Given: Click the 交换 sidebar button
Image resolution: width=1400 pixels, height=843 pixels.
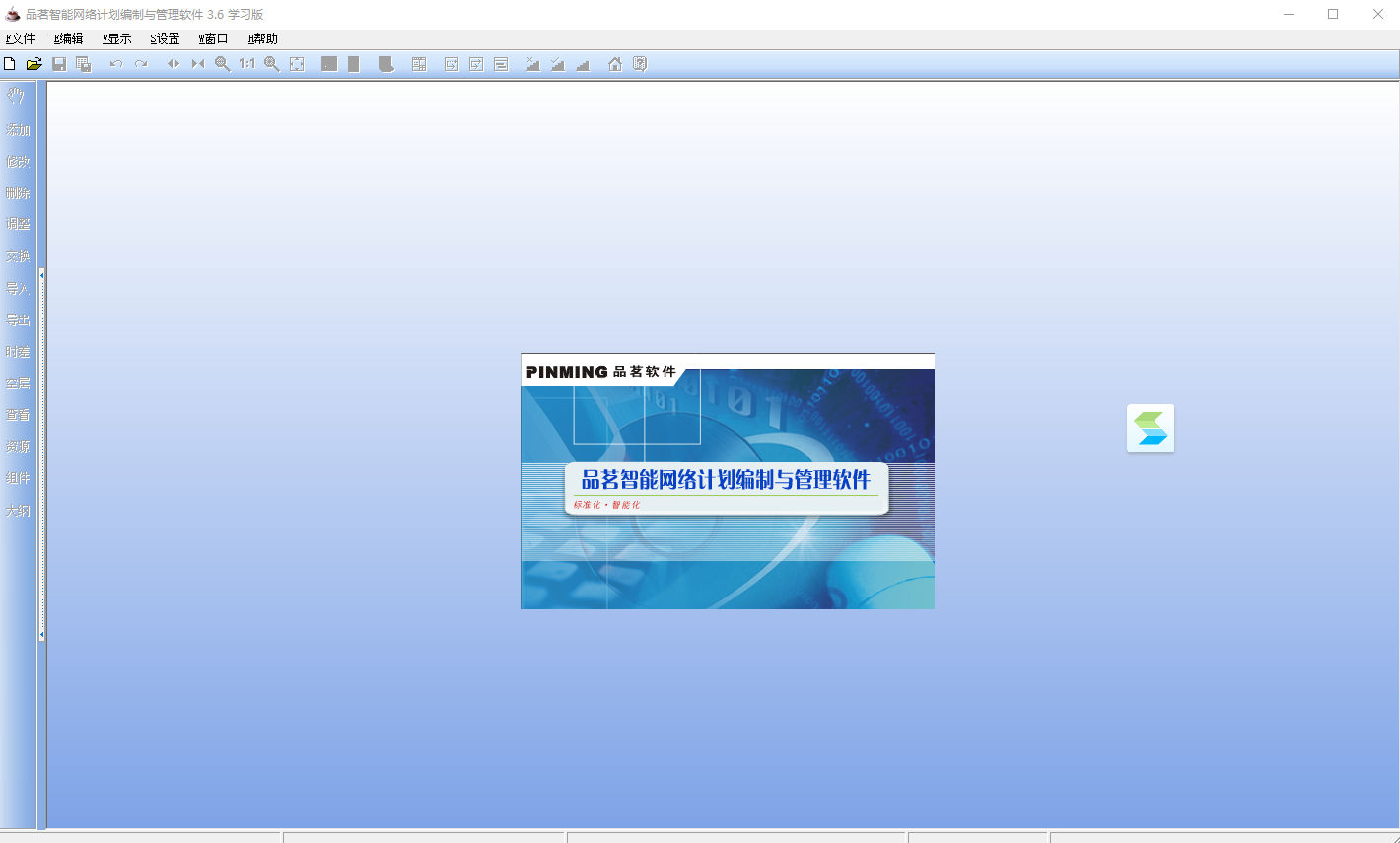Looking at the screenshot, I should pos(18,256).
